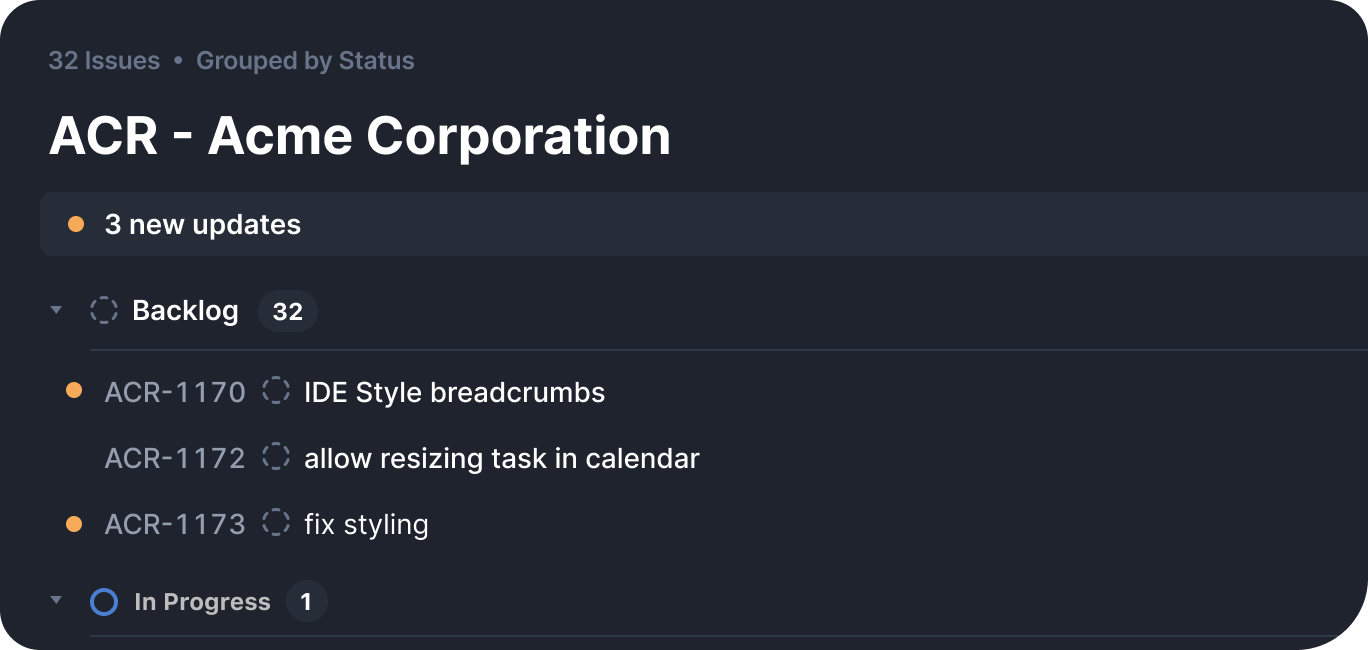This screenshot has height=650, width=1368.
Task: Click backlog status icon of ACR-1170
Action: pos(275,391)
